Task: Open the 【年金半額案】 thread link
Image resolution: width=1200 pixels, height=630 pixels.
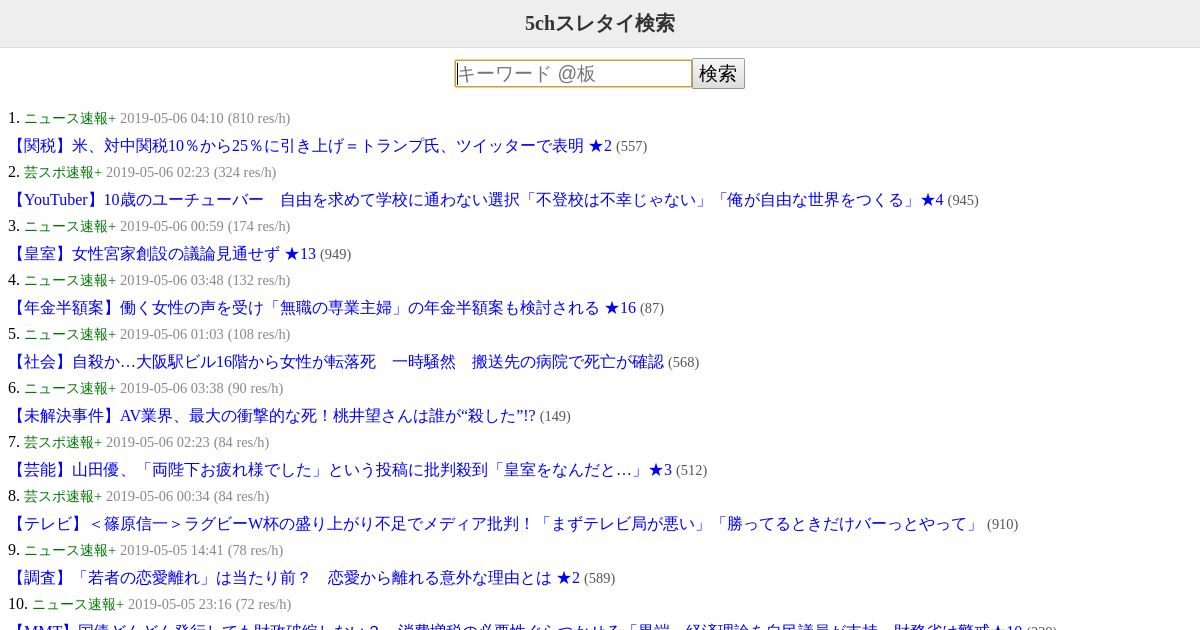Action: [322, 308]
